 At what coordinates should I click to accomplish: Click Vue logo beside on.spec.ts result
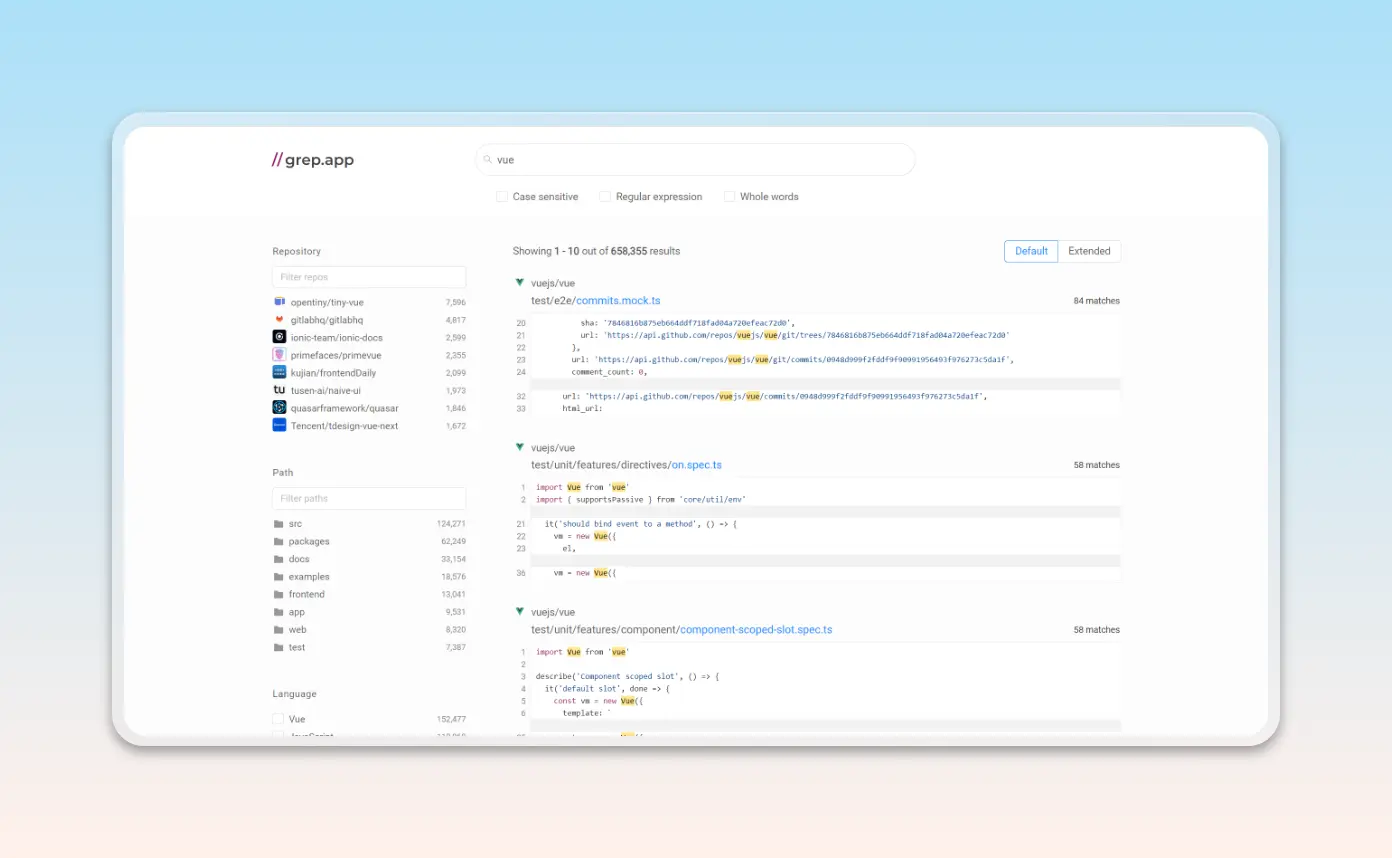pyautogui.click(x=520, y=447)
